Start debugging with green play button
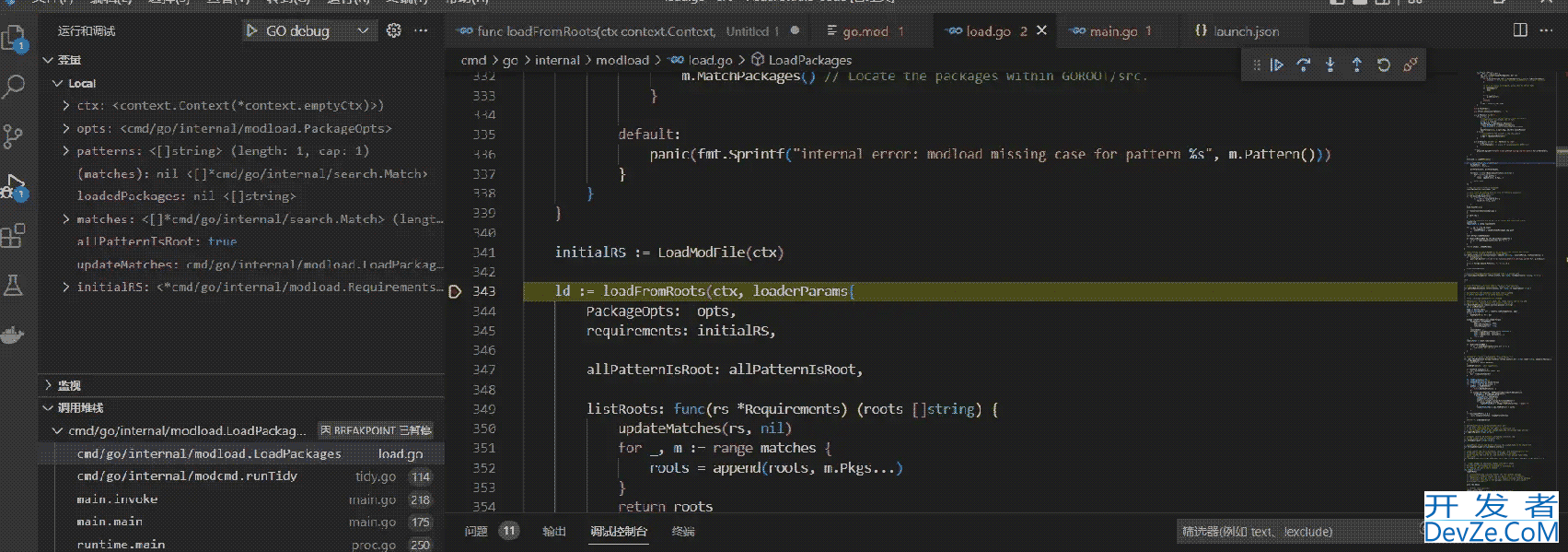Image resolution: width=1568 pixels, height=552 pixels. [x=251, y=30]
